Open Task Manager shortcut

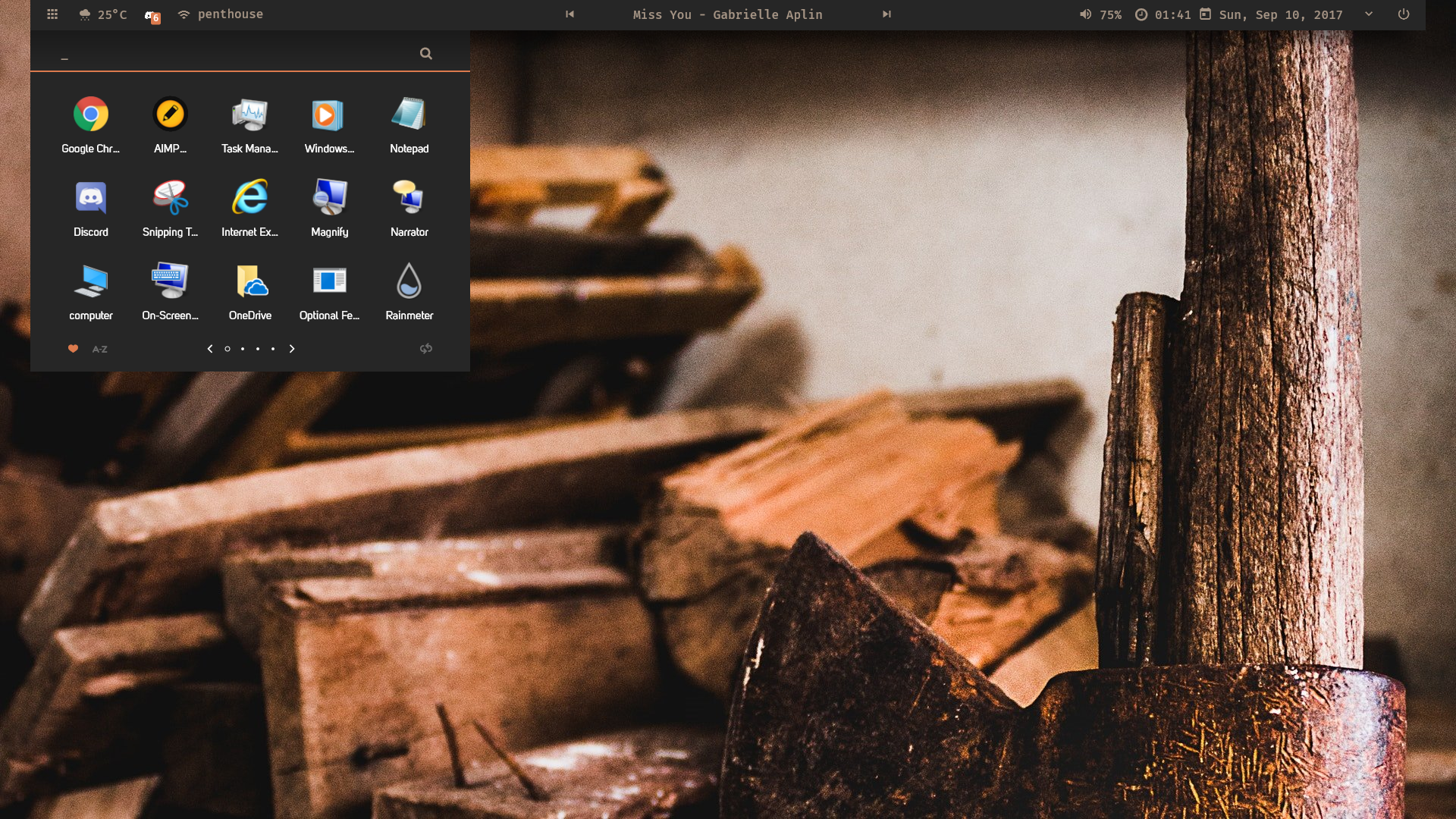point(249,115)
